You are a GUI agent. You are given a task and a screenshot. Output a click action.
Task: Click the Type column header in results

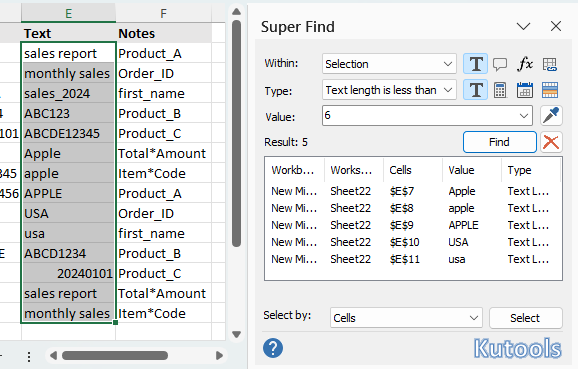point(531,170)
